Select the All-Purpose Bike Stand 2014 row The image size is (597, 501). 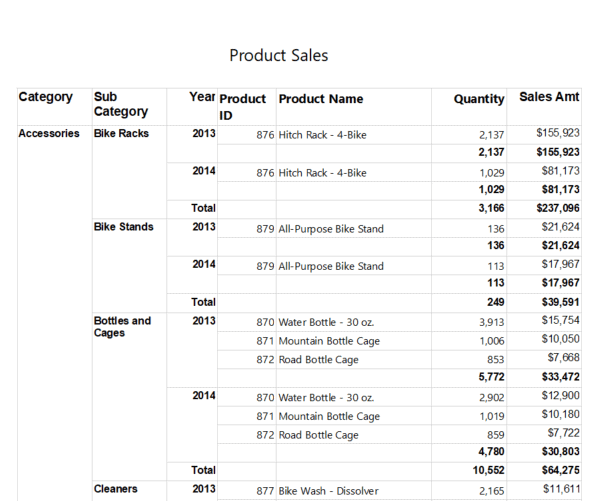click(399, 266)
